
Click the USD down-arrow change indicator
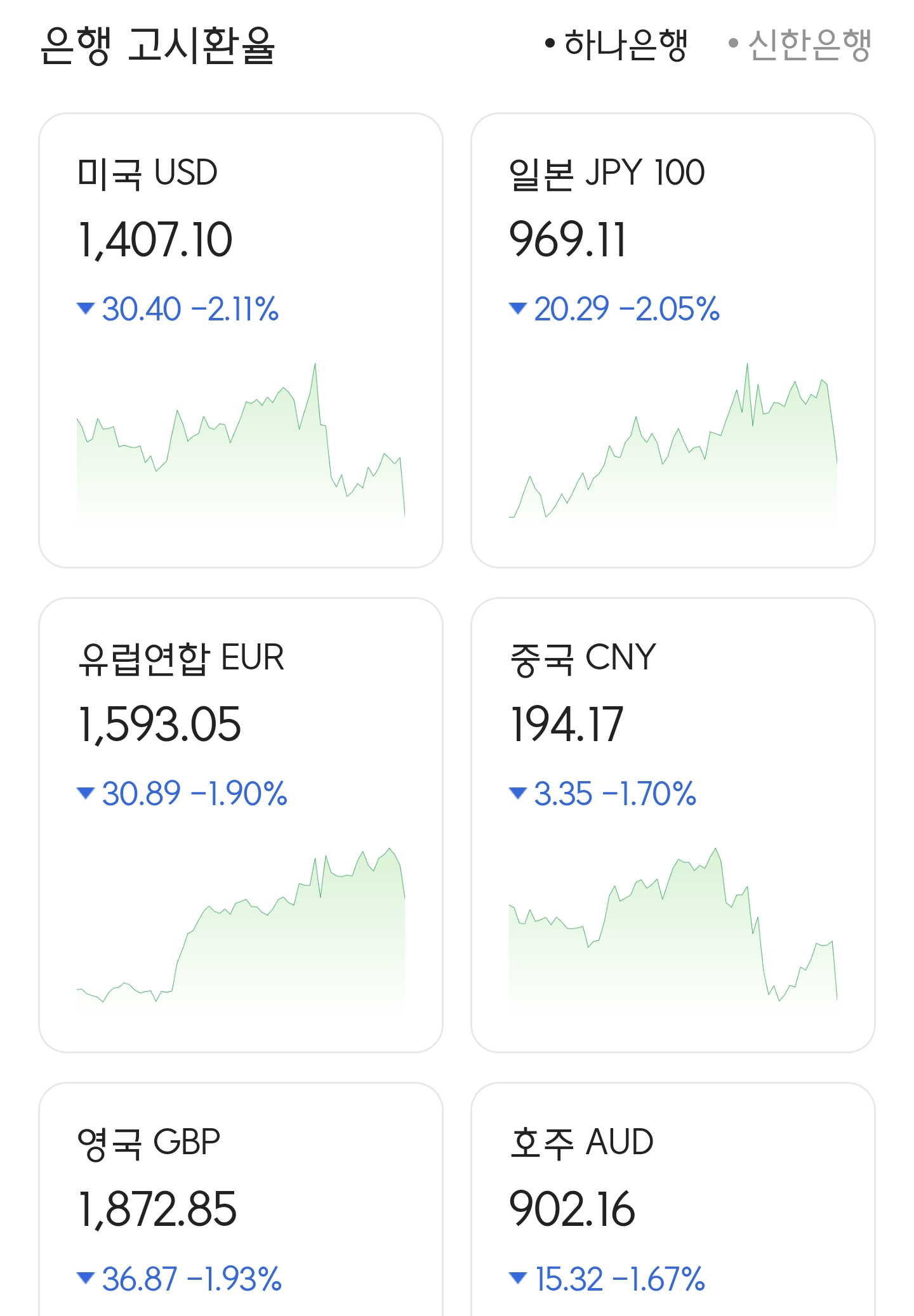(85, 308)
